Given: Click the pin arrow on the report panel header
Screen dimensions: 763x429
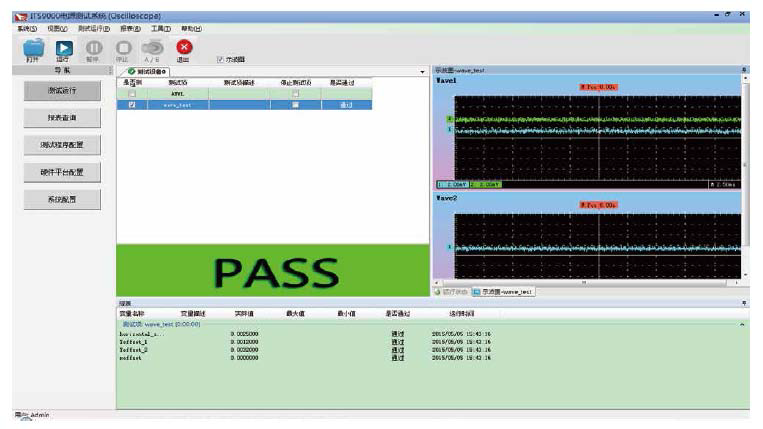Looking at the screenshot, I should pos(744,303).
